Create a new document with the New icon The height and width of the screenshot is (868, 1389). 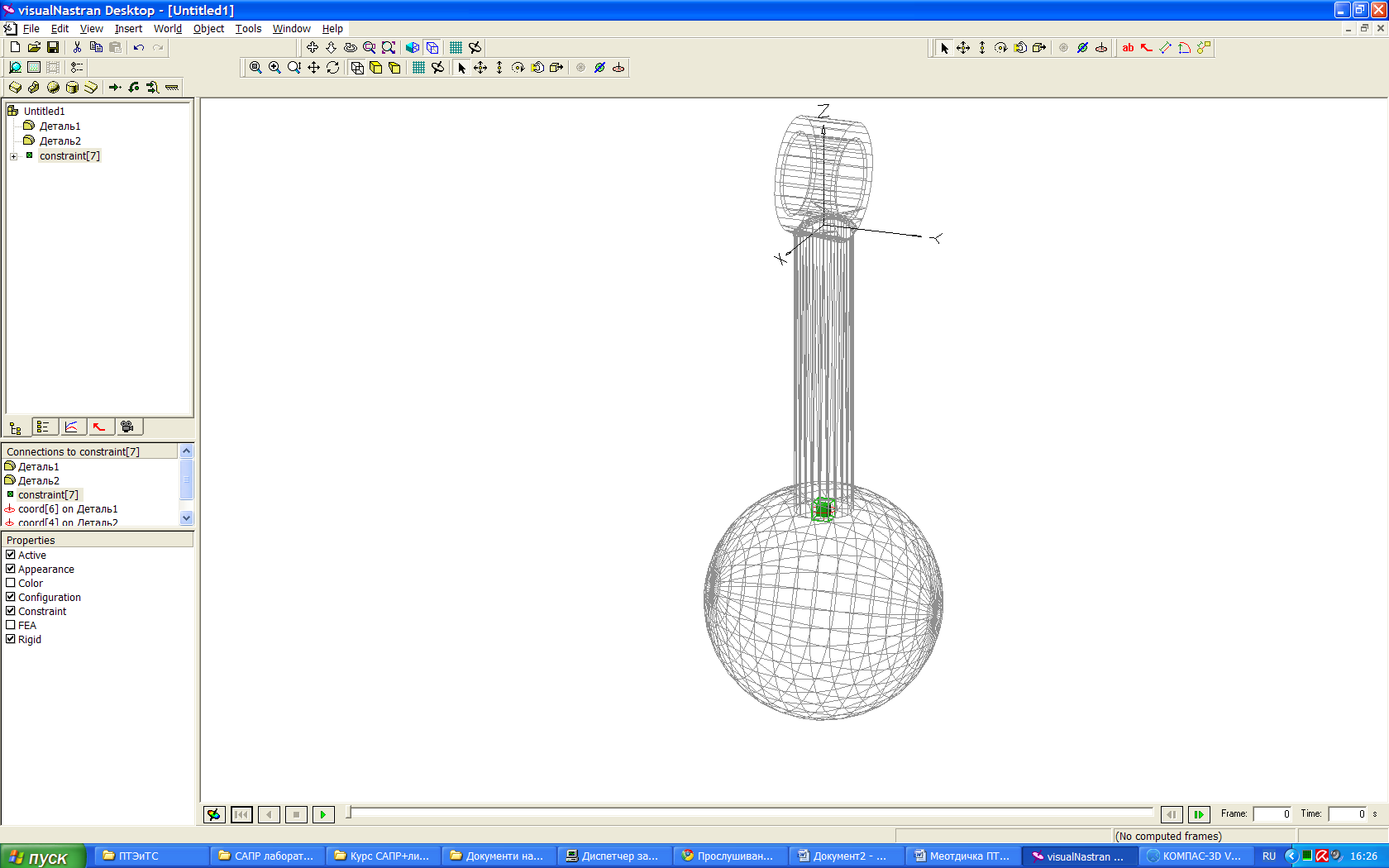15,47
